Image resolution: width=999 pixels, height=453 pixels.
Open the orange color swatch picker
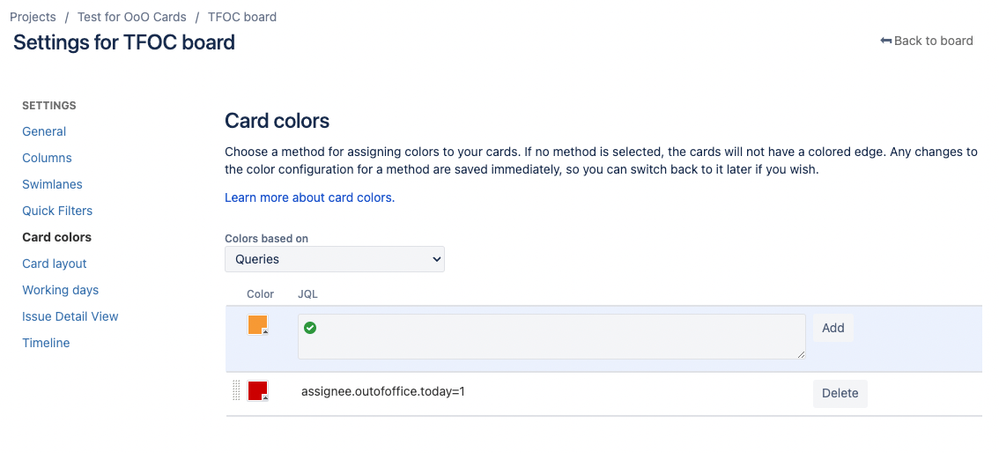[x=258, y=325]
